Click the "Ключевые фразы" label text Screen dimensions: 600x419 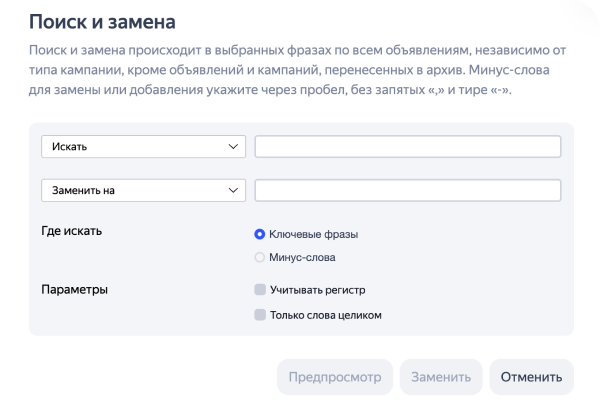(313, 234)
